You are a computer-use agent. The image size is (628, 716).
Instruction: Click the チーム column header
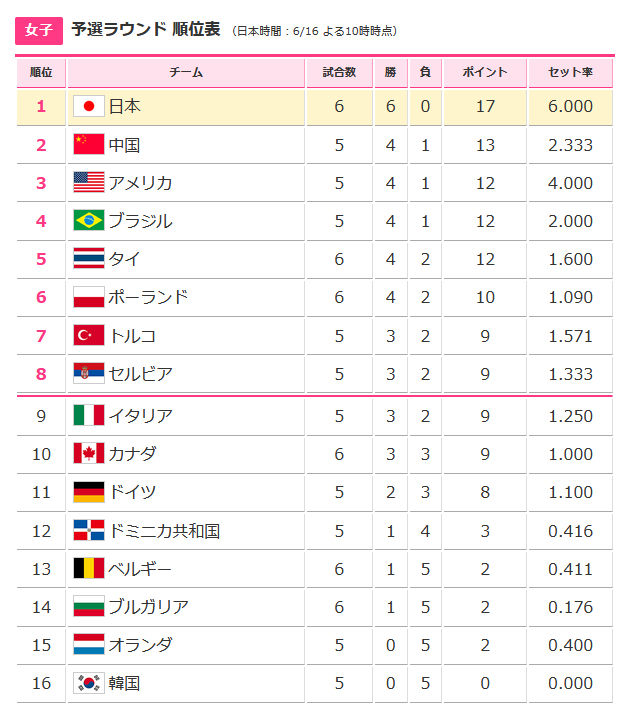(186, 72)
